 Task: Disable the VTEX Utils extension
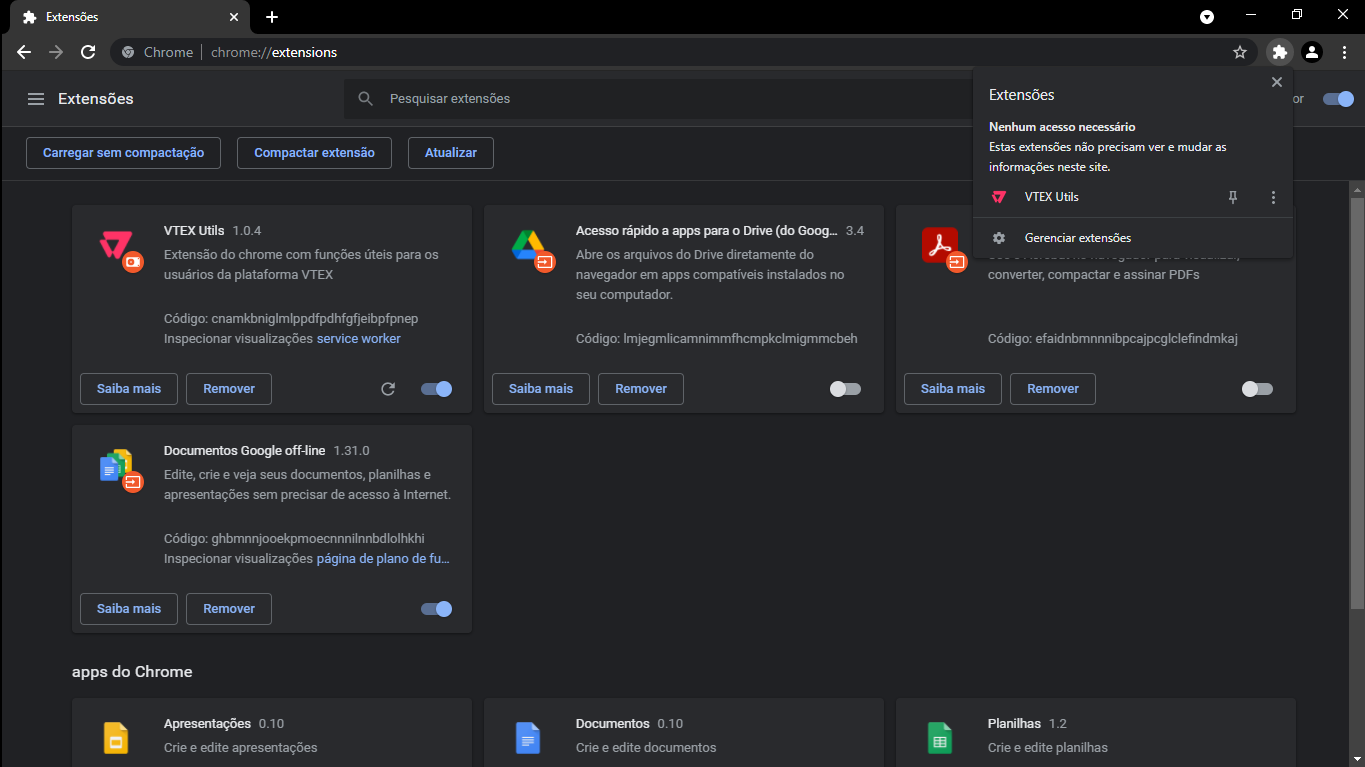coord(437,389)
